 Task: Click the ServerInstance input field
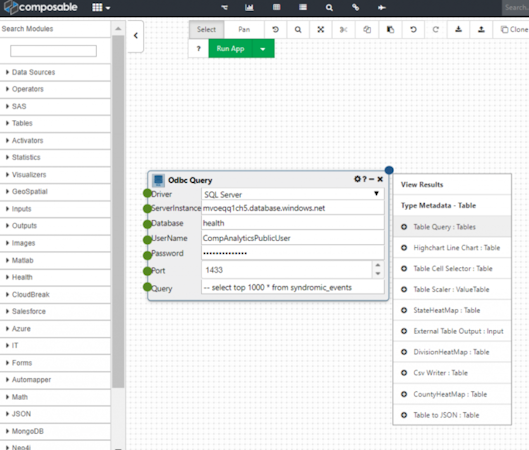[293, 208]
